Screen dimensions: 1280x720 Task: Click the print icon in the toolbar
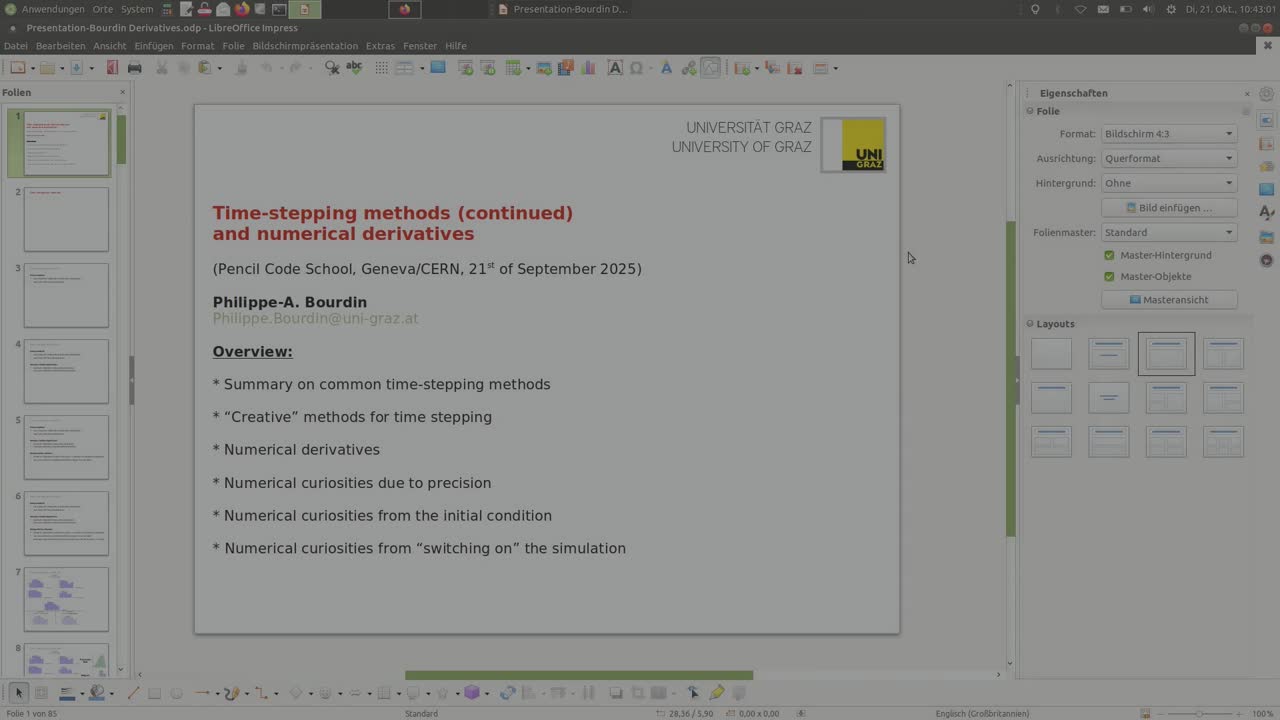pos(134,68)
